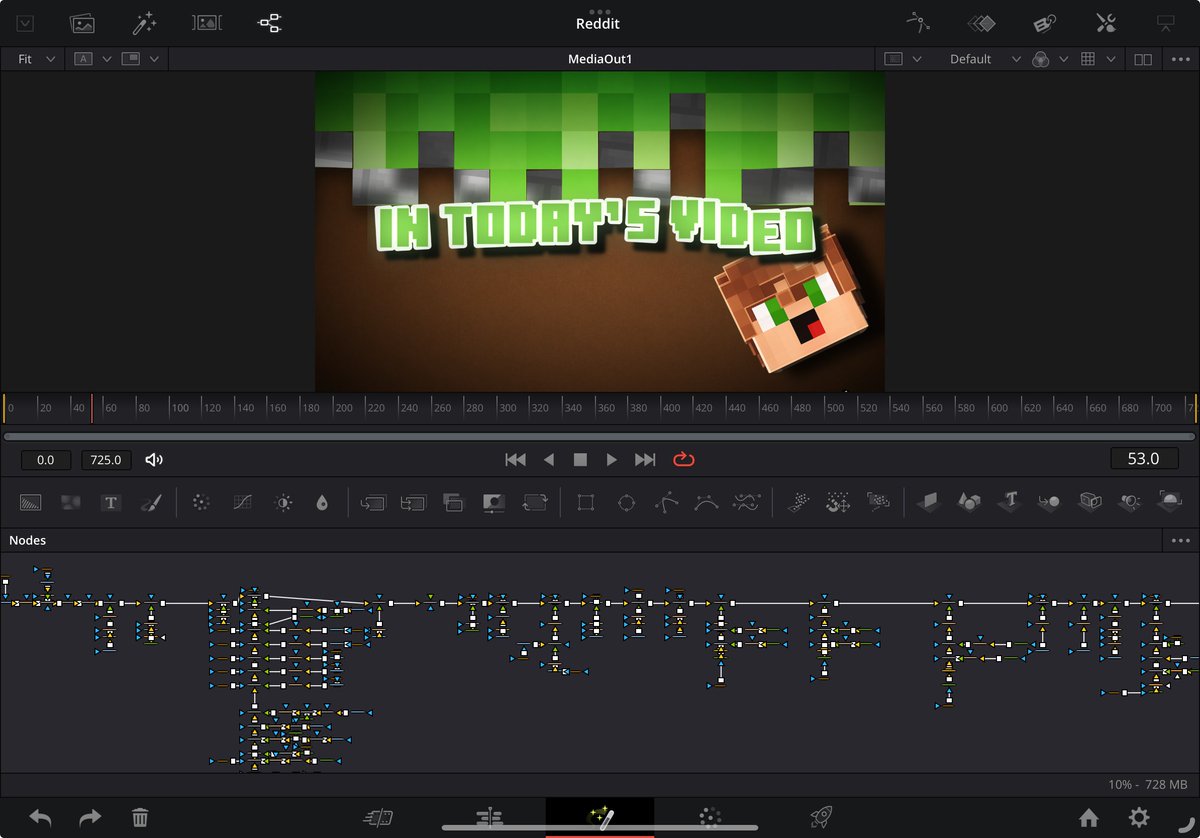This screenshot has width=1200, height=838.
Task: Add a Camera 3D node
Action: pyautogui.click(x=1090, y=502)
